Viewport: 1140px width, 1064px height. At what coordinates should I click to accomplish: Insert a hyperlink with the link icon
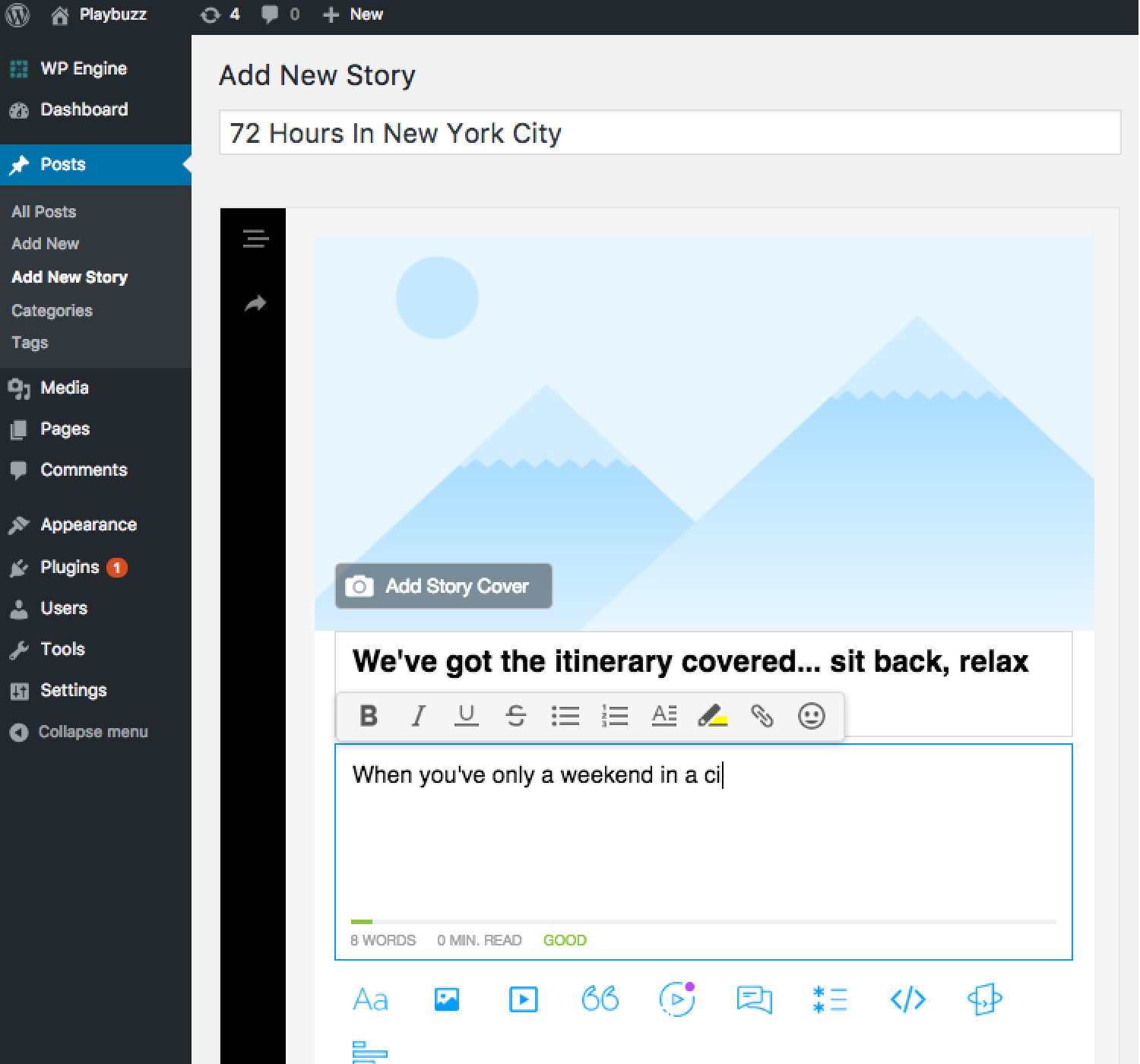762,716
